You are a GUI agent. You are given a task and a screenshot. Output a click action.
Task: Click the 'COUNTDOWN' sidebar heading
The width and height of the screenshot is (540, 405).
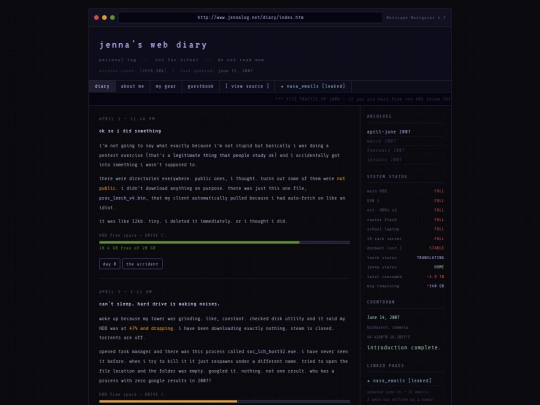click(x=381, y=302)
